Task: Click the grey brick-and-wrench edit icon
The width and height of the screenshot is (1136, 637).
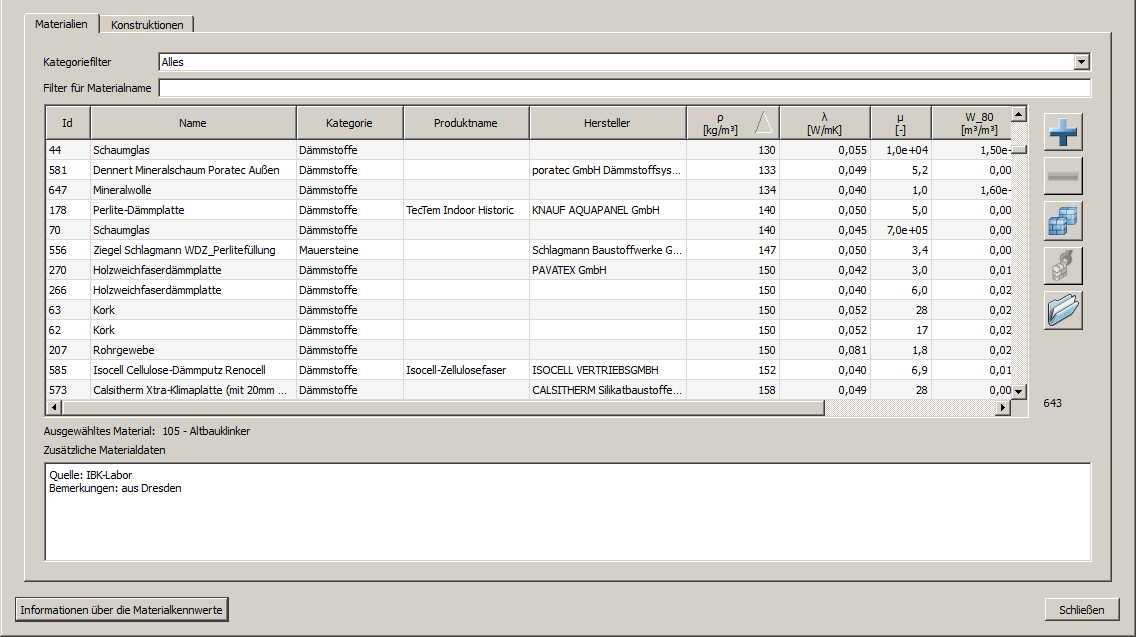Action: [x=1063, y=266]
